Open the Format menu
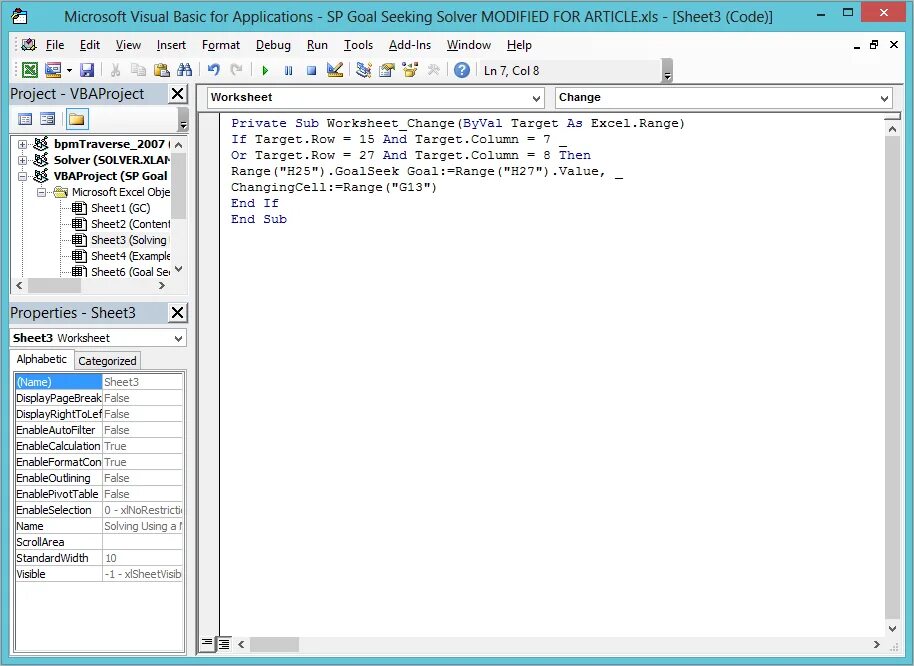Image resolution: width=914 pixels, height=666 pixels. click(x=220, y=45)
